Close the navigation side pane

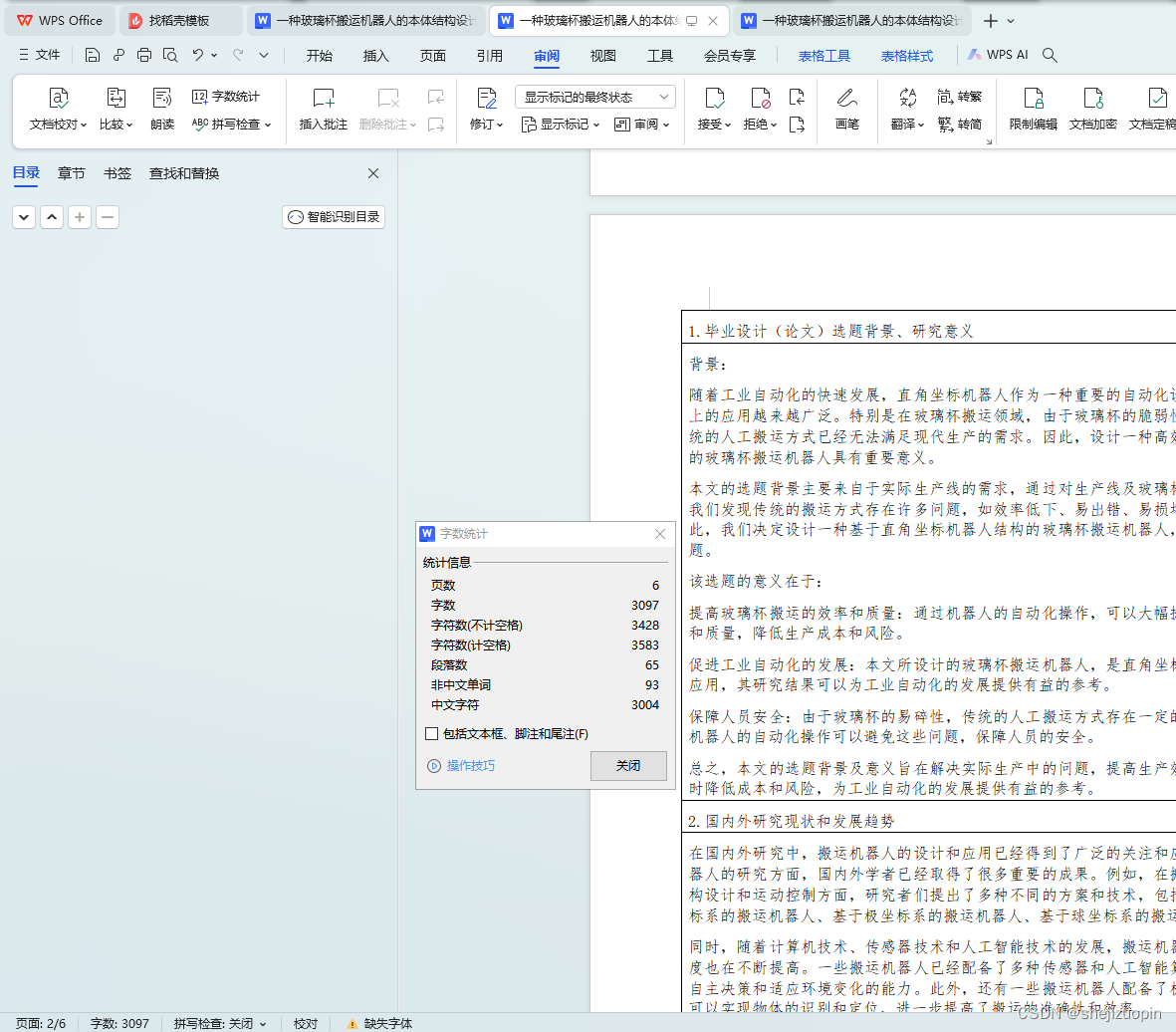[x=373, y=173]
